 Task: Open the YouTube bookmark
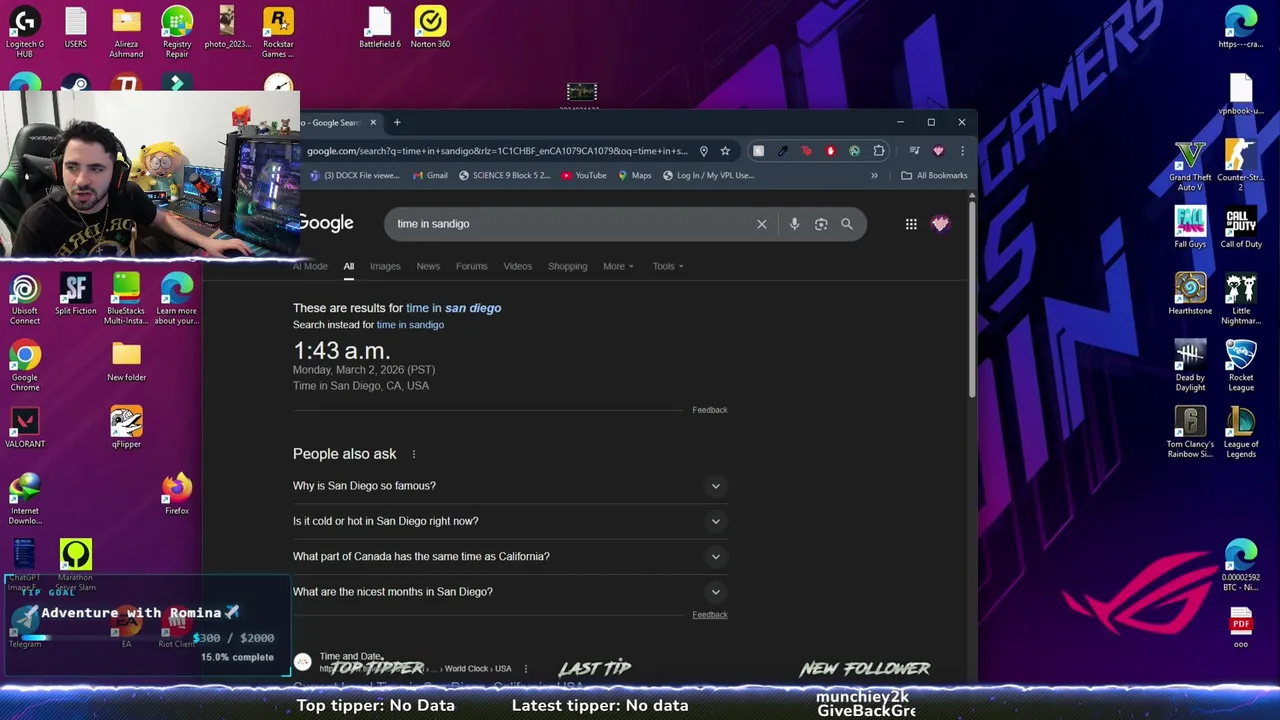pyautogui.click(x=583, y=176)
